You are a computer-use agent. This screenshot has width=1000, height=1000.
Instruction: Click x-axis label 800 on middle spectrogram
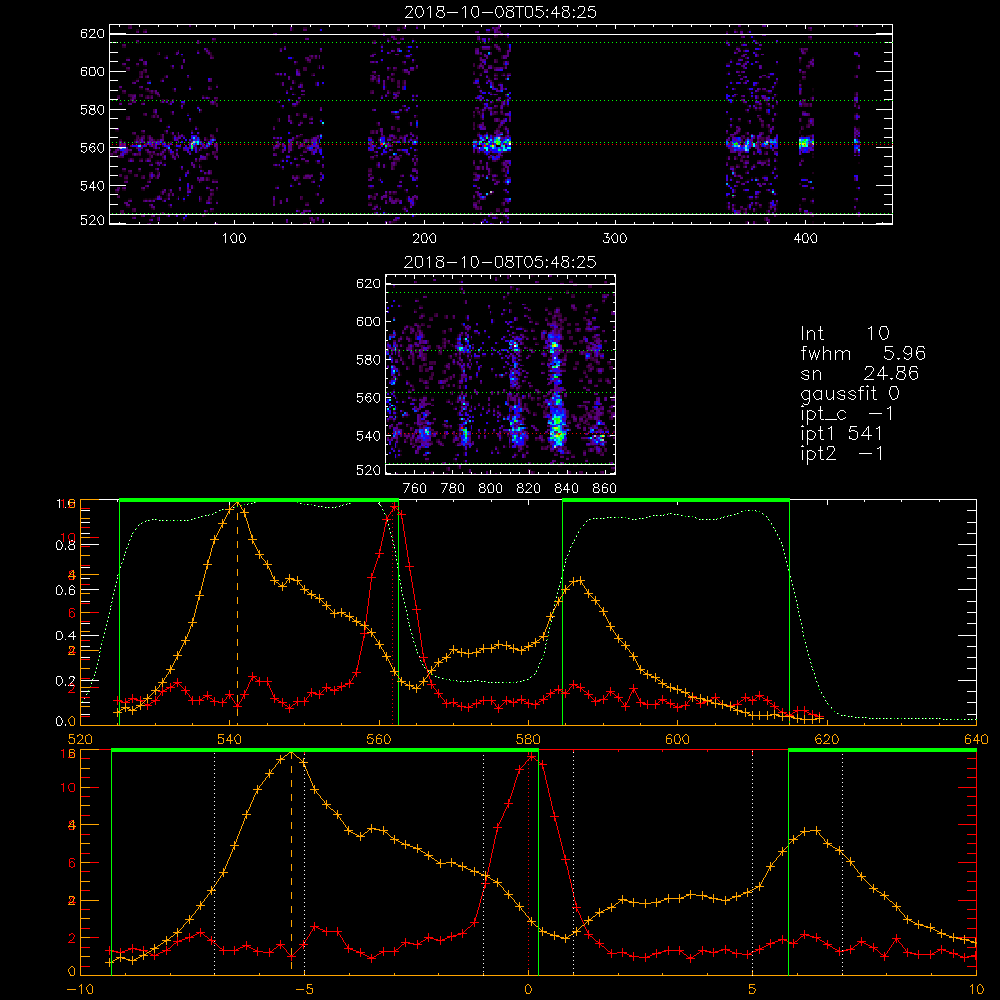[490, 489]
